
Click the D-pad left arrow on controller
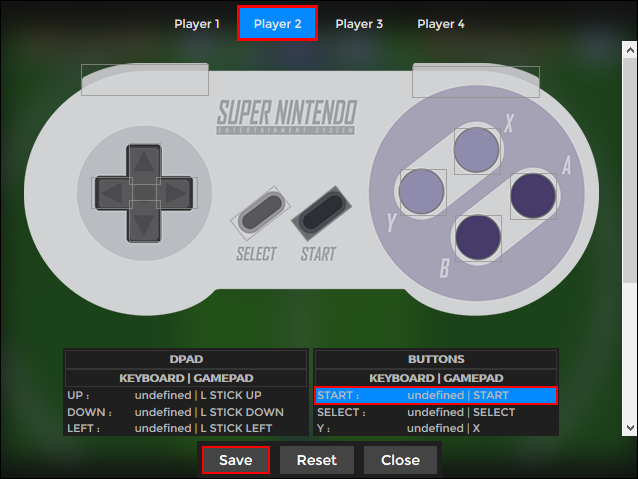click(x=110, y=193)
